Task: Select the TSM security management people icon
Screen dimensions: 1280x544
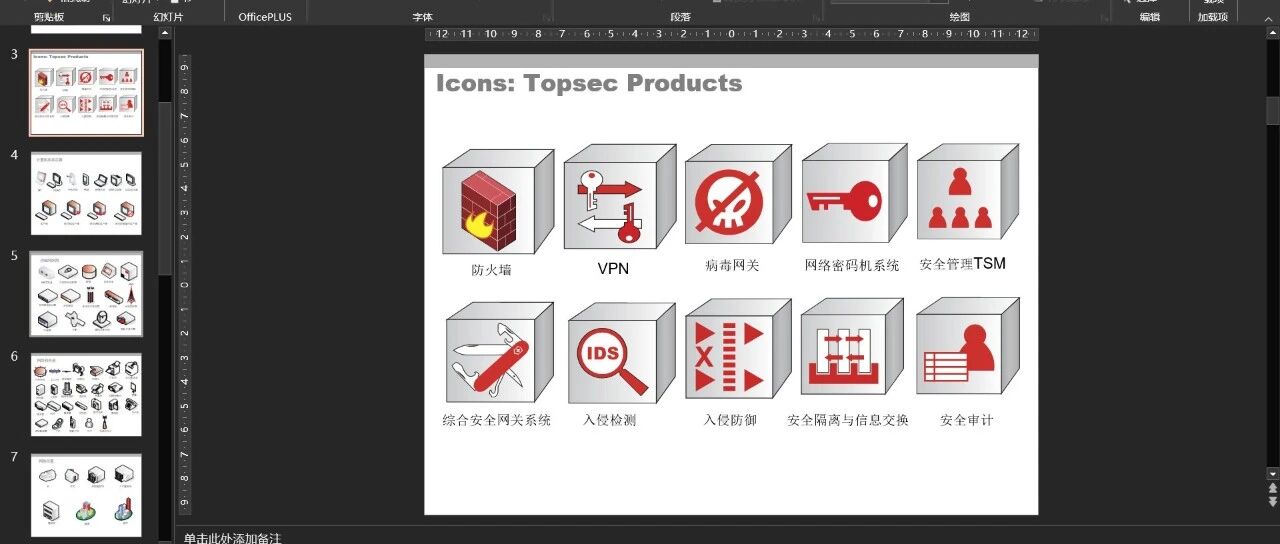Action: 968,191
